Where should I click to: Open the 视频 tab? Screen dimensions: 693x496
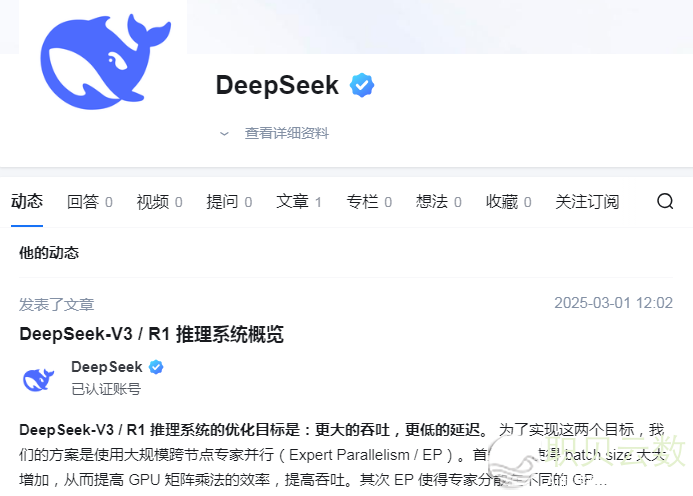point(160,202)
